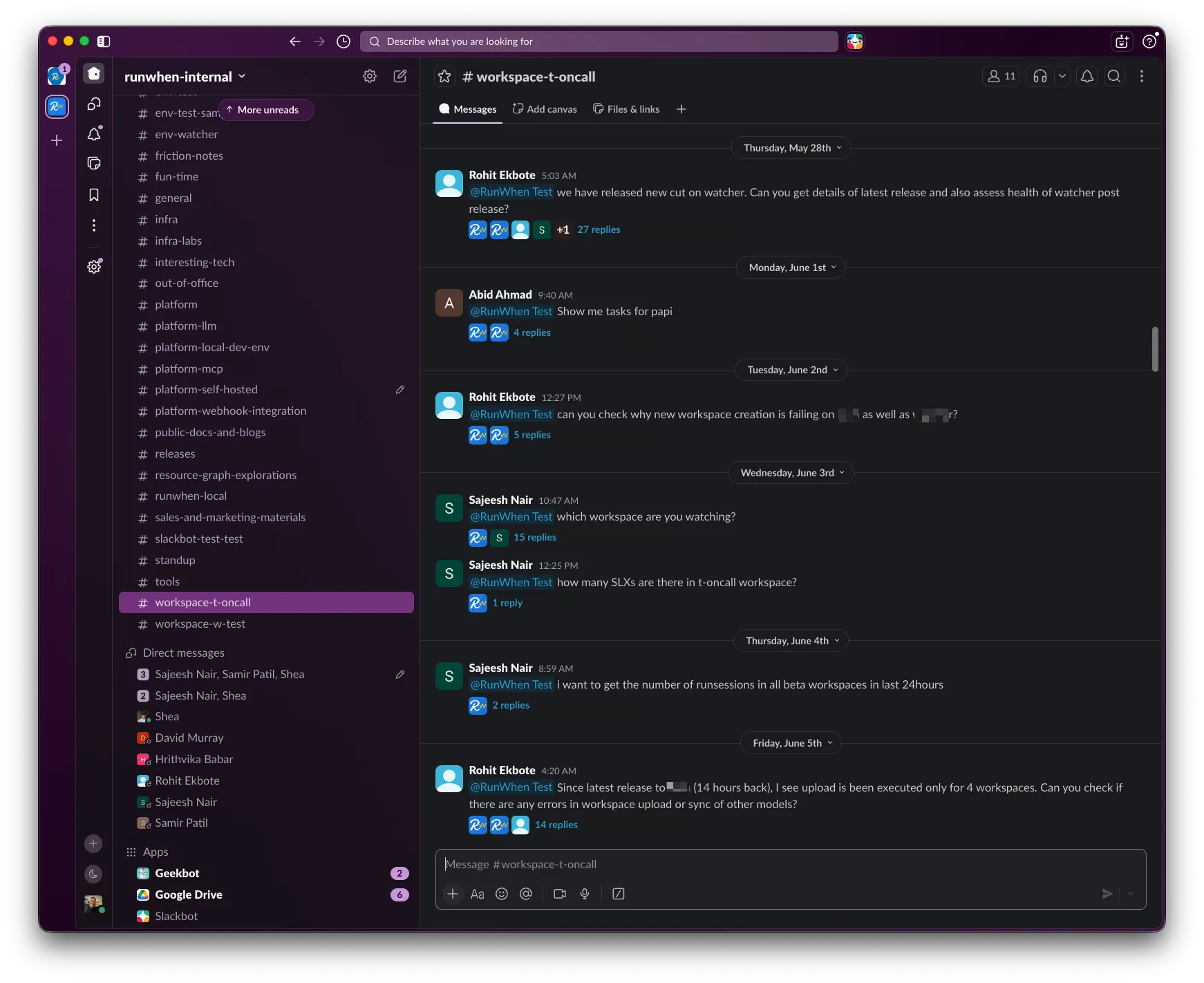Open the Thursday, May 28th date dropdown
The image size is (1204, 983).
tap(791, 148)
